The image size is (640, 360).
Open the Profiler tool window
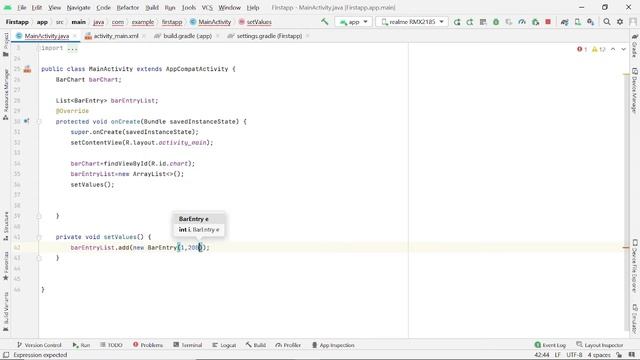288,345
